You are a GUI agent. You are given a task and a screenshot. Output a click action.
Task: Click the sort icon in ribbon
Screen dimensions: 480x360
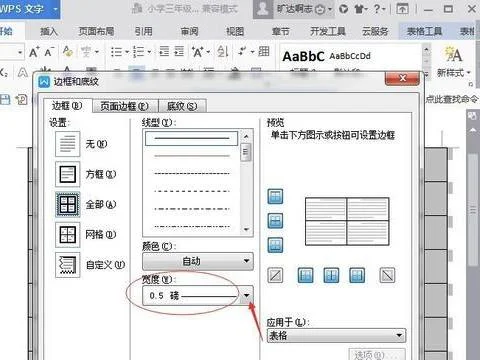click(222, 52)
